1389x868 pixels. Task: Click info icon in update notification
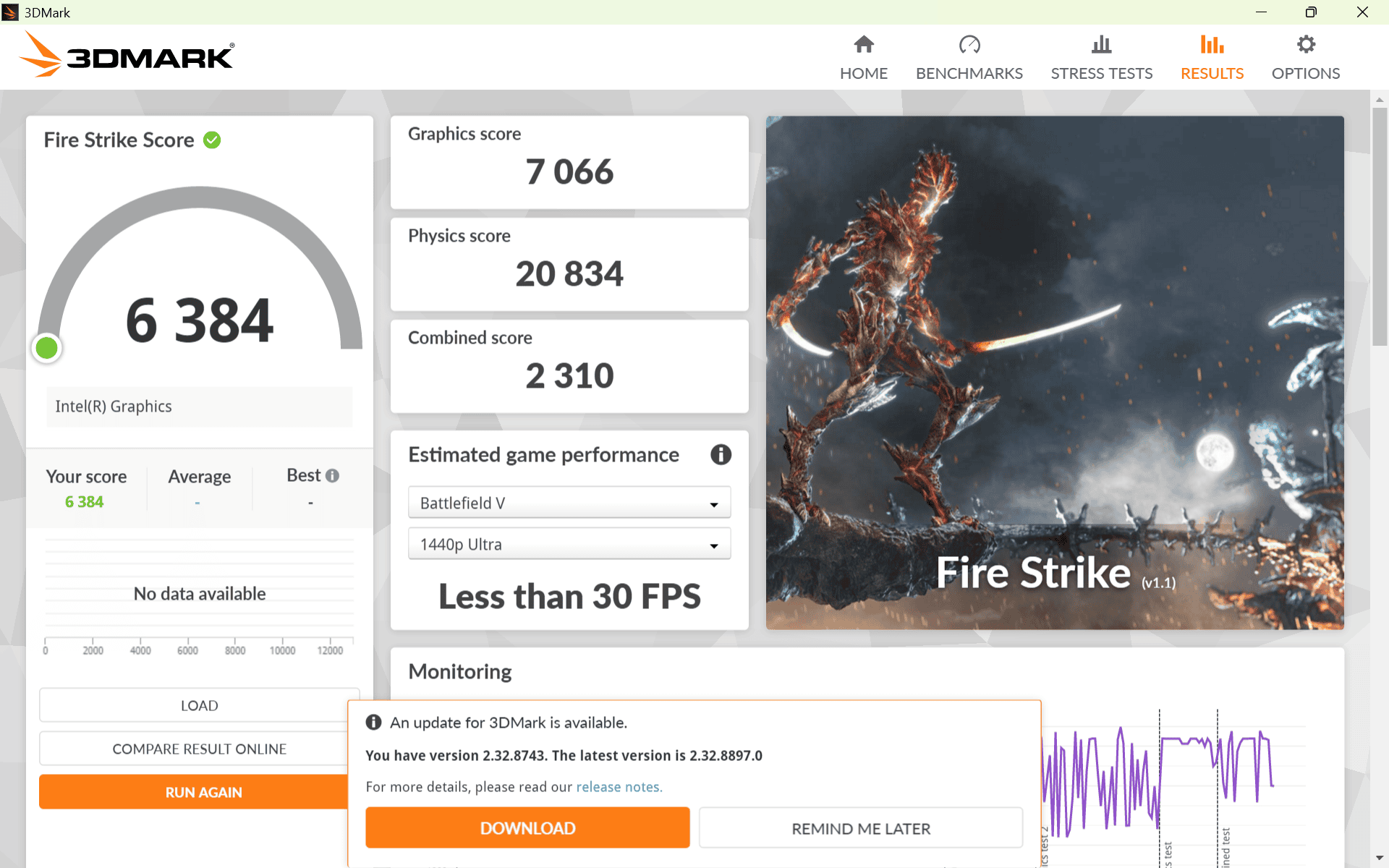pos(373,722)
